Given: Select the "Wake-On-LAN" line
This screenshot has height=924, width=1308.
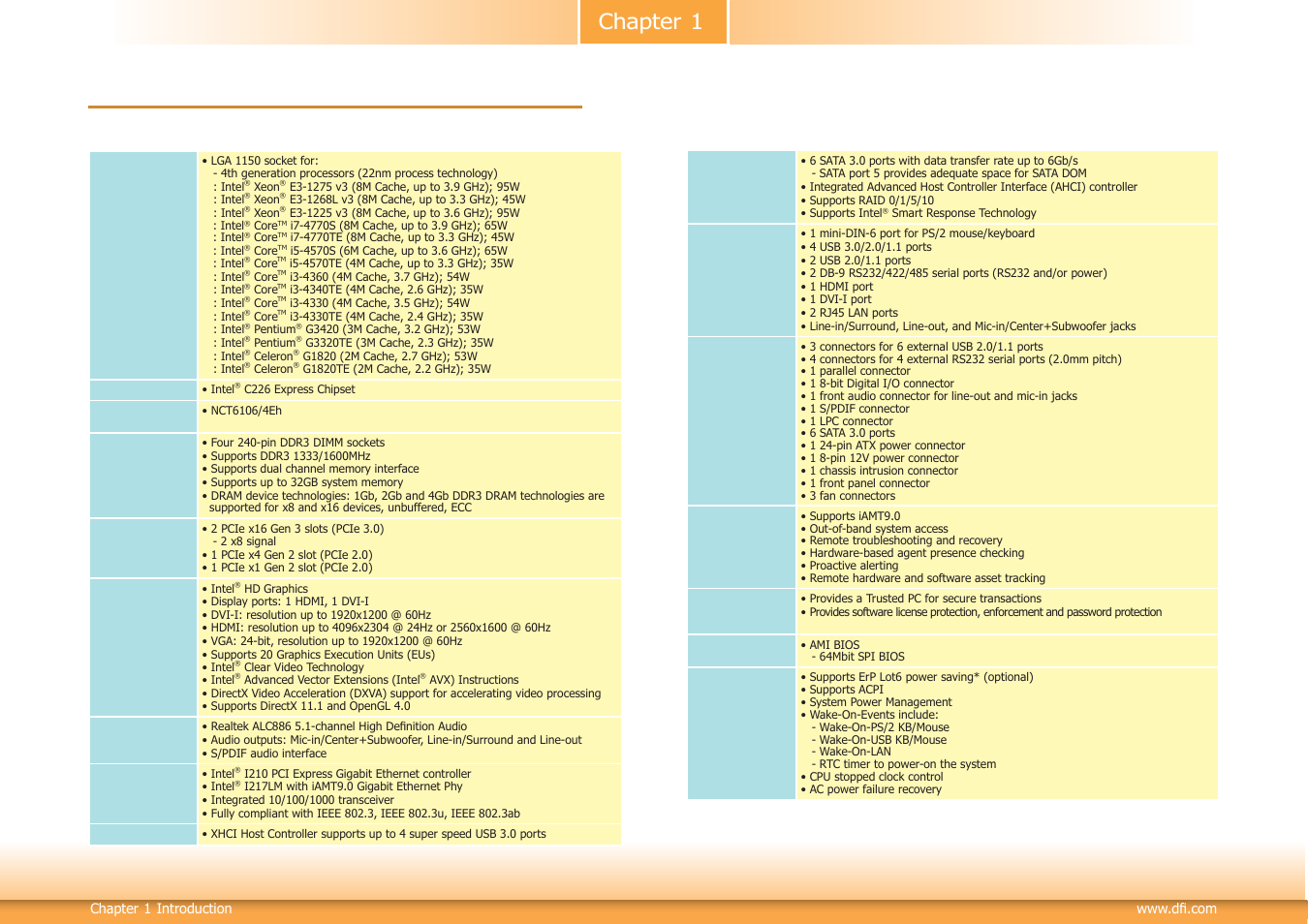Looking at the screenshot, I should (852, 752).
